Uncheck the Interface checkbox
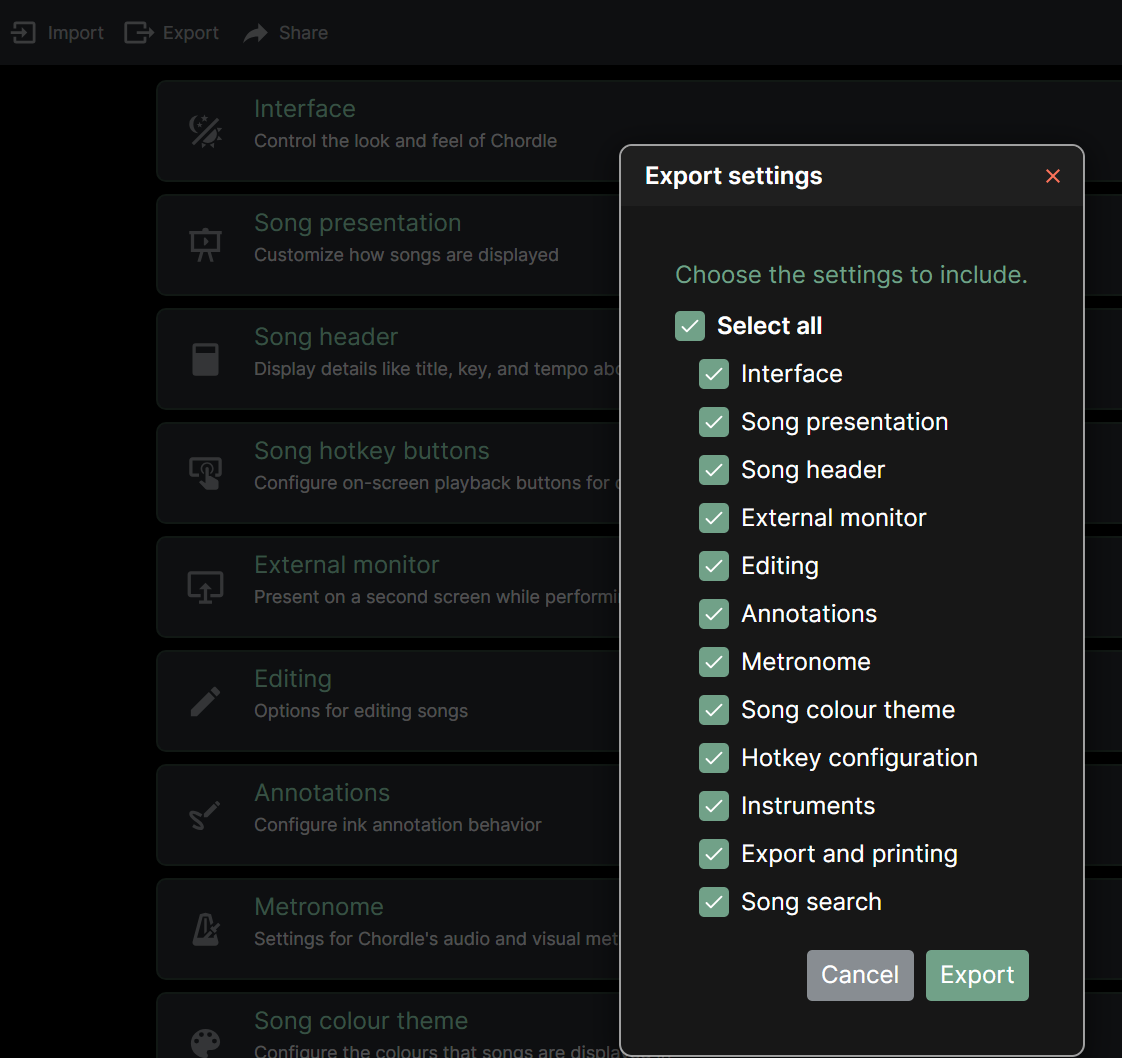The height and width of the screenshot is (1058, 1122). pos(714,374)
